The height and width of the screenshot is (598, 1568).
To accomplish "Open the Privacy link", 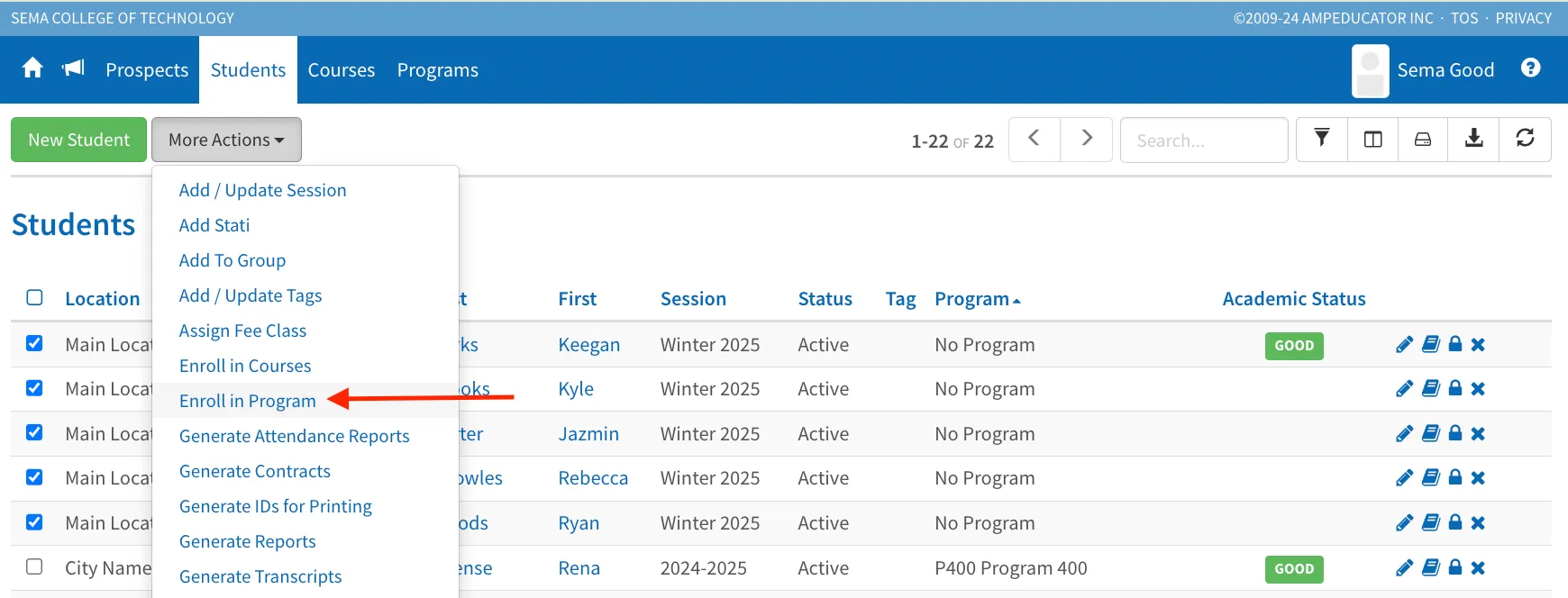I will point(1524,18).
